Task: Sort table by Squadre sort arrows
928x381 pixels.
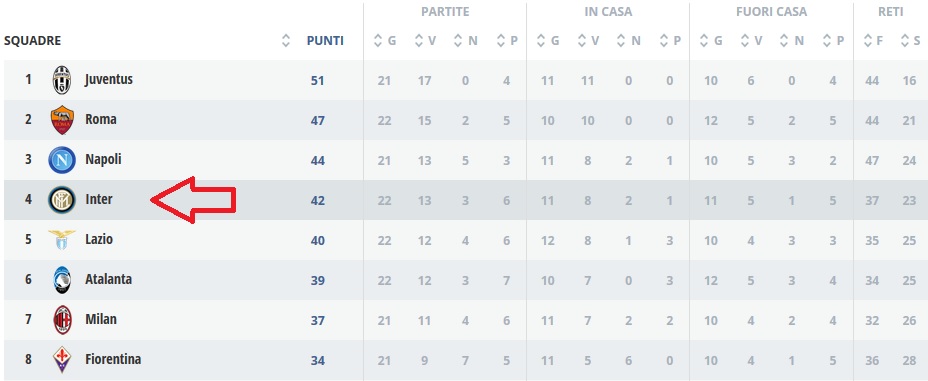Action: pos(286,41)
